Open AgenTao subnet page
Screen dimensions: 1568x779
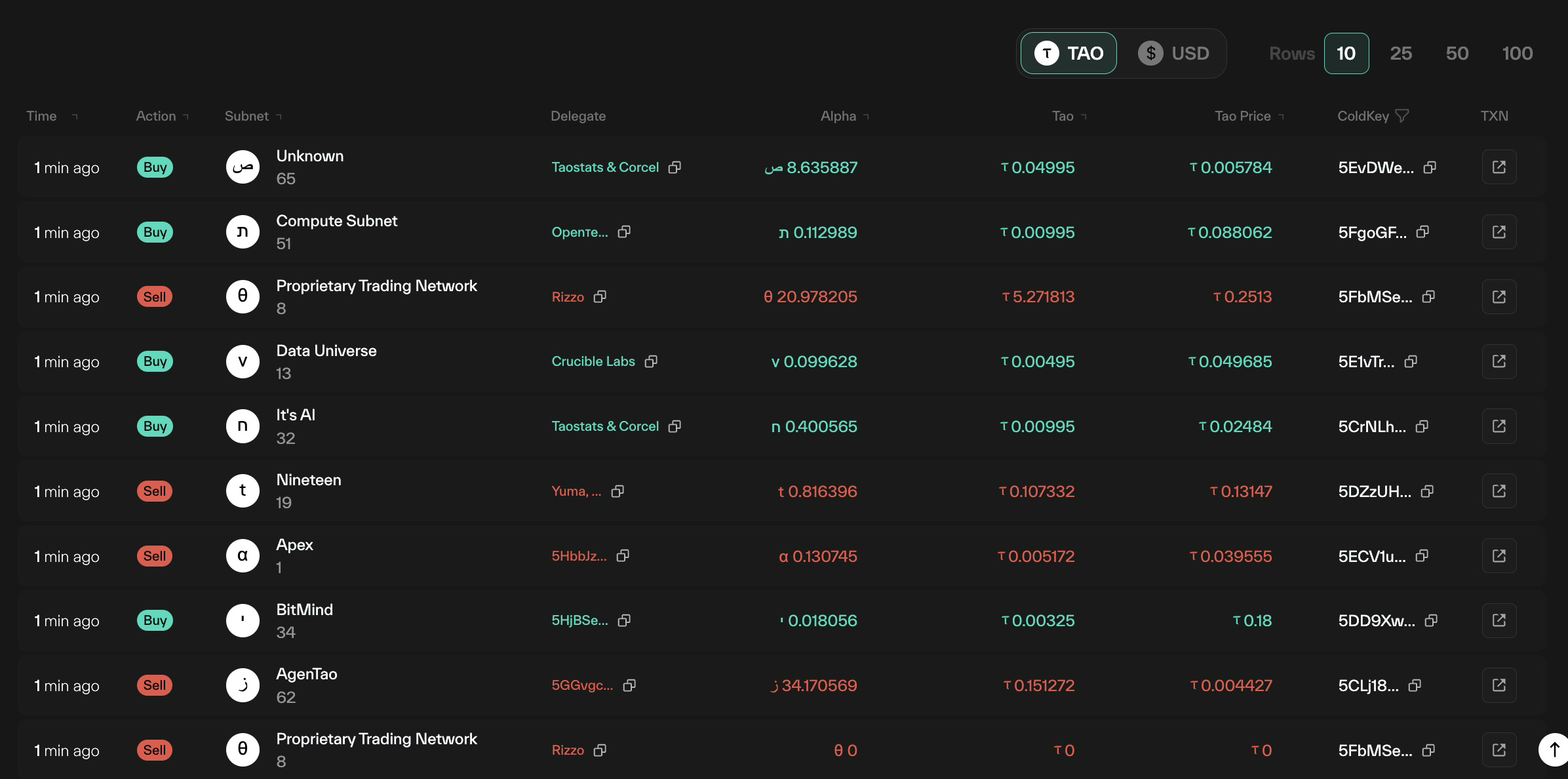(x=306, y=674)
